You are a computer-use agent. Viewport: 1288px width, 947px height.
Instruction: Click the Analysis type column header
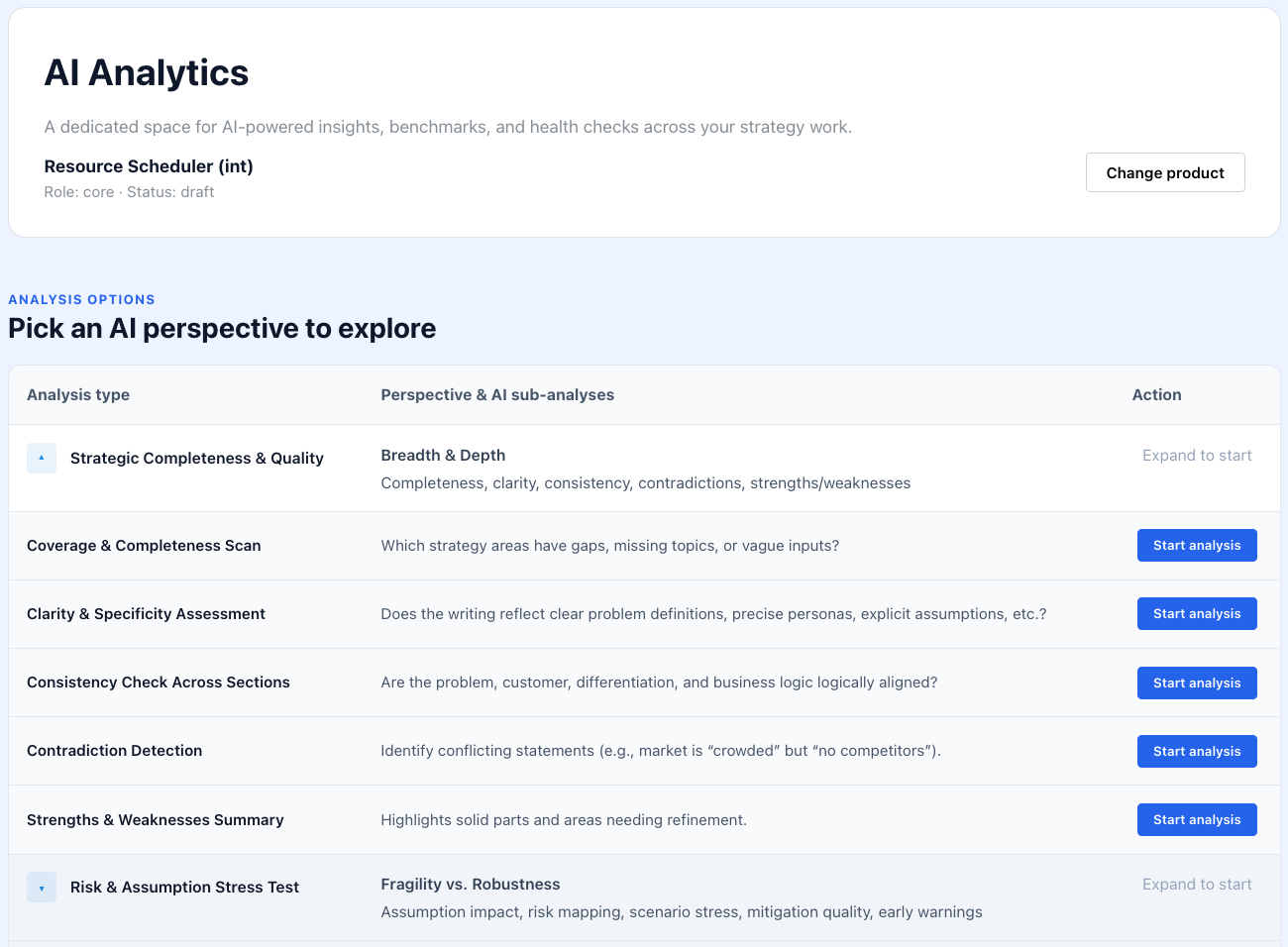(77, 394)
